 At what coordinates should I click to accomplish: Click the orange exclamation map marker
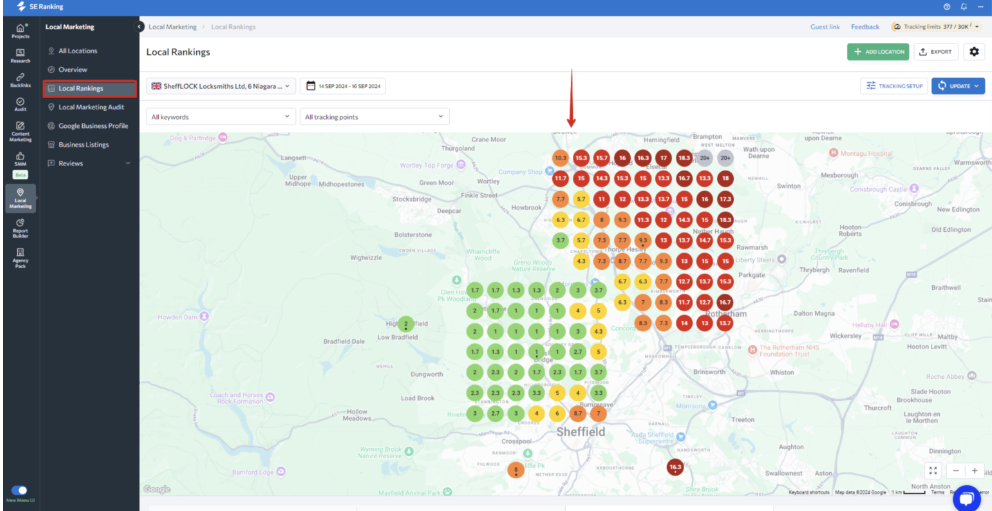click(x=516, y=470)
